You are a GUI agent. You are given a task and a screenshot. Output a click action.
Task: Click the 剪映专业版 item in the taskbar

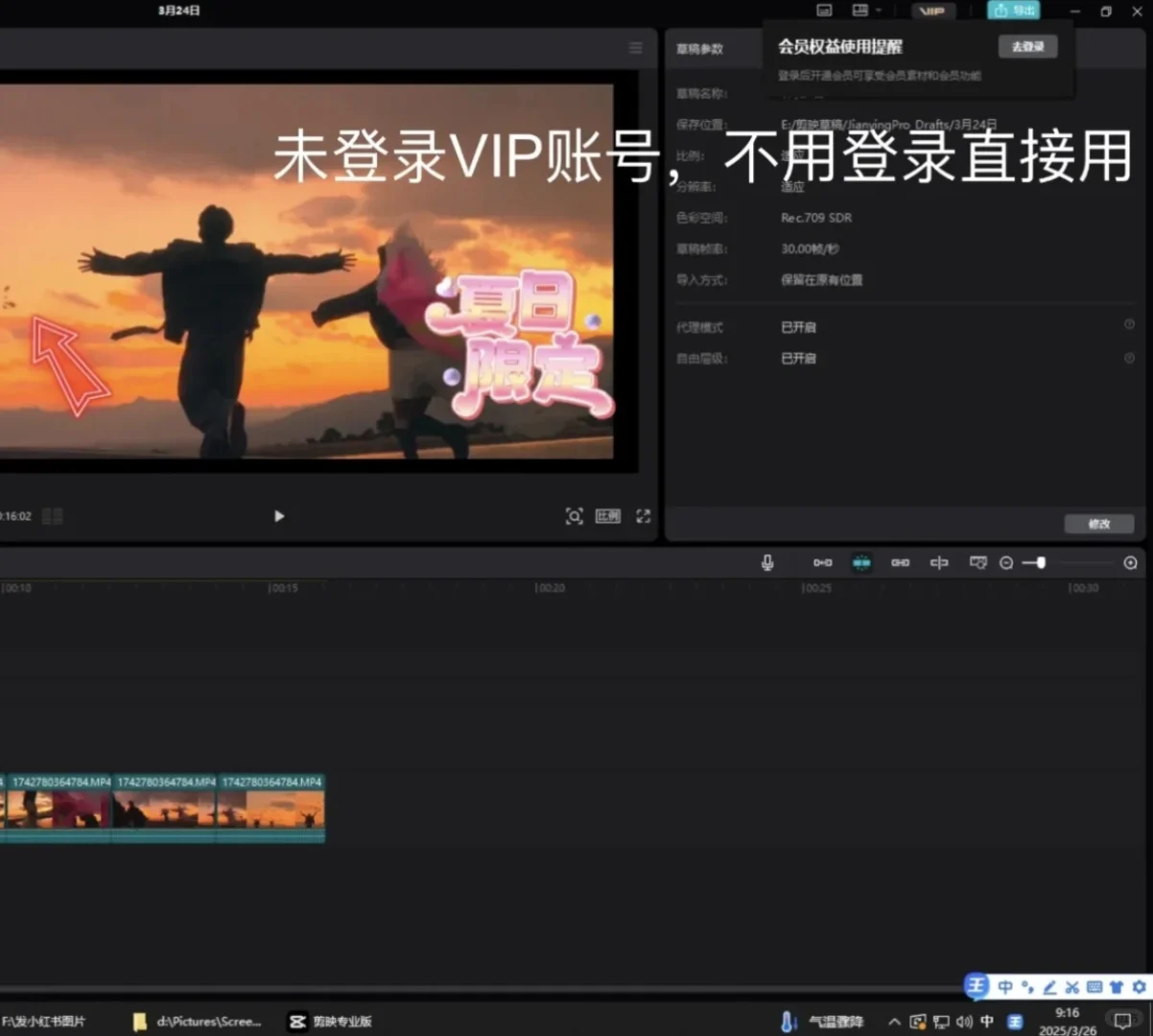[x=330, y=1021]
